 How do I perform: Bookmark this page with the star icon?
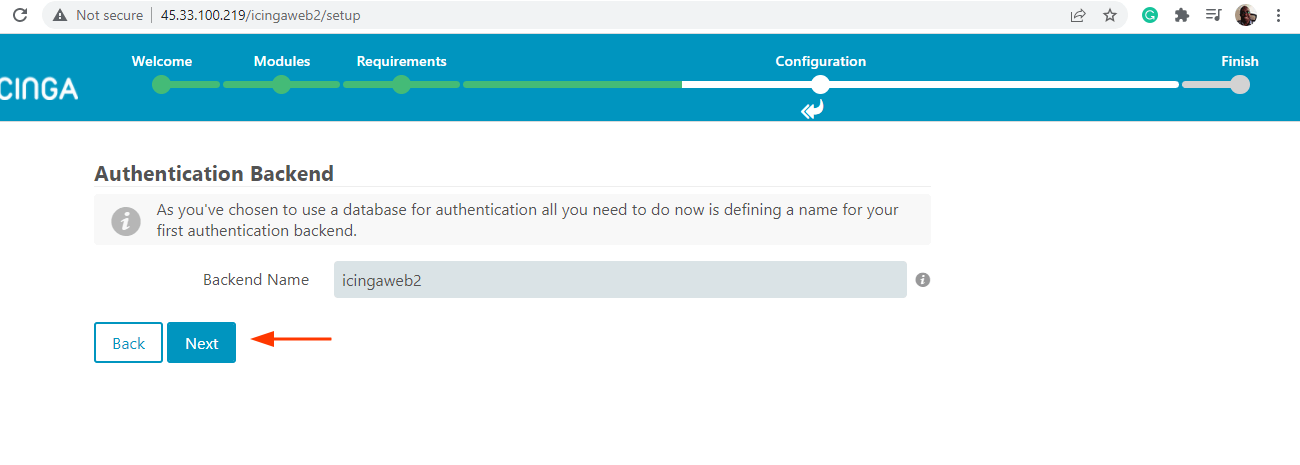coord(1109,15)
